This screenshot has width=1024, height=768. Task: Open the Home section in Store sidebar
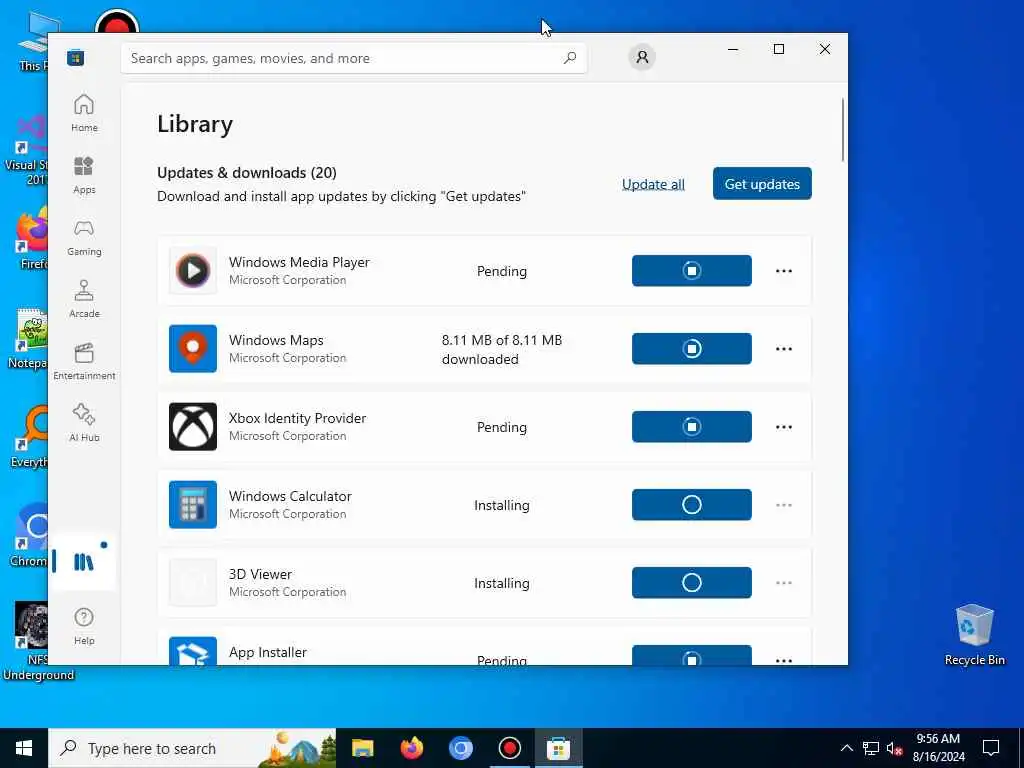point(84,113)
